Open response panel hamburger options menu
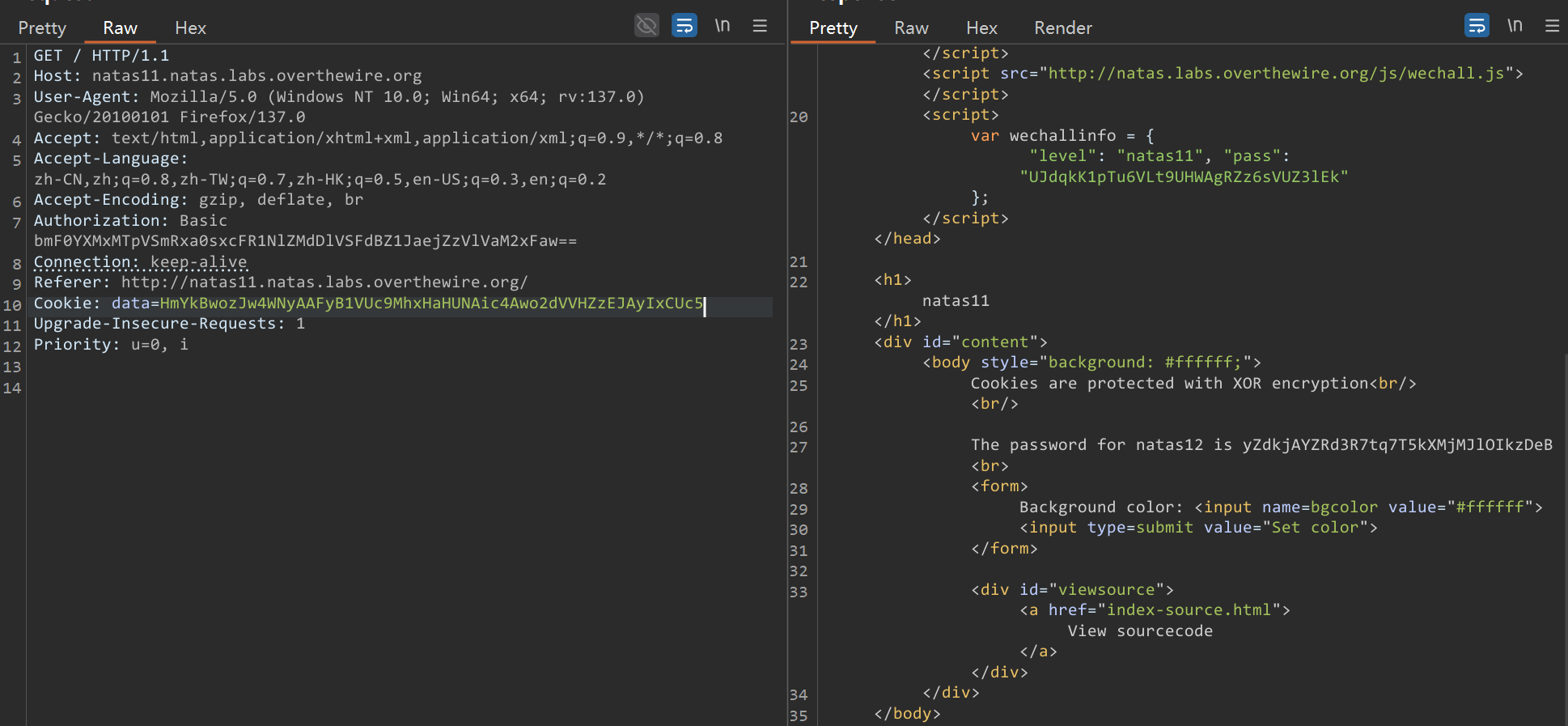The width and height of the screenshot is (1568, 726). [1552, 26]
